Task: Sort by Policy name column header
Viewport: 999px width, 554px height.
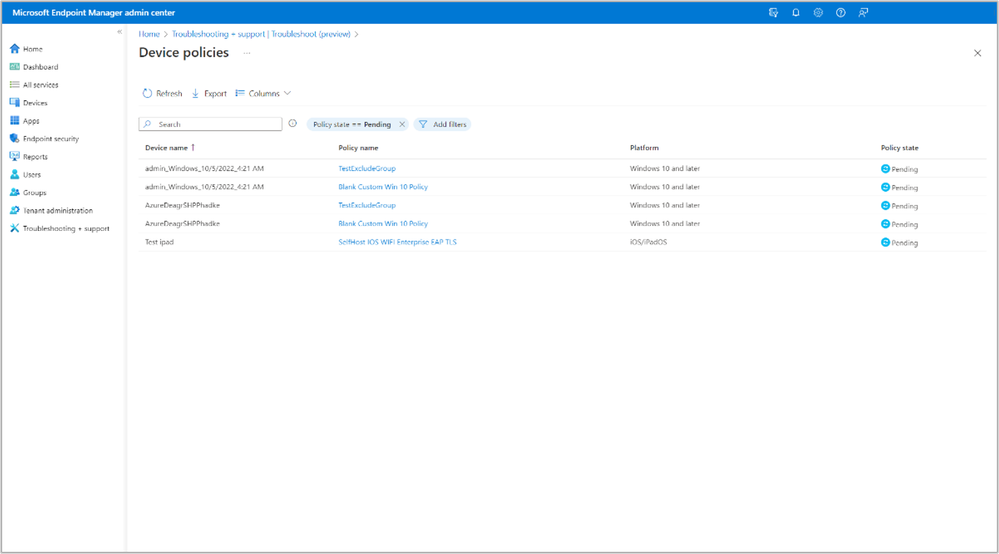Action: [358, 148]
